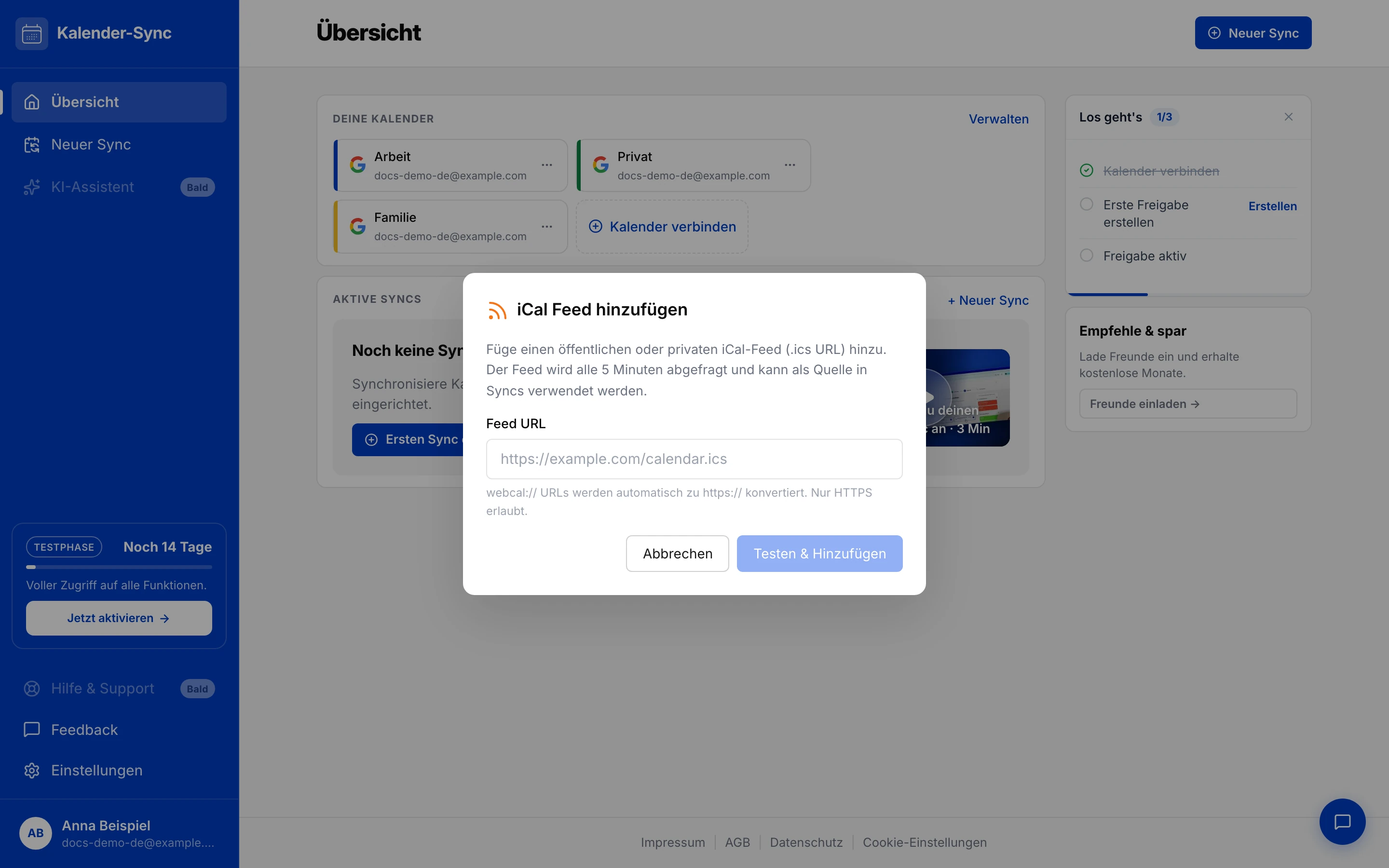
Task: Open Cookie-Einstellungen footer link
Action: point(925,842)
